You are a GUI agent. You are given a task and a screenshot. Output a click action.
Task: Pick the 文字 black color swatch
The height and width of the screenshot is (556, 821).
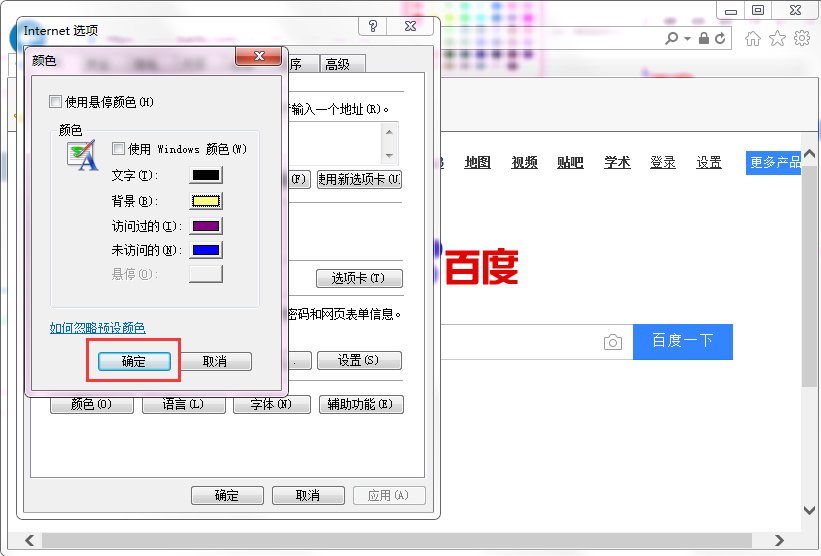click(206, 175)
